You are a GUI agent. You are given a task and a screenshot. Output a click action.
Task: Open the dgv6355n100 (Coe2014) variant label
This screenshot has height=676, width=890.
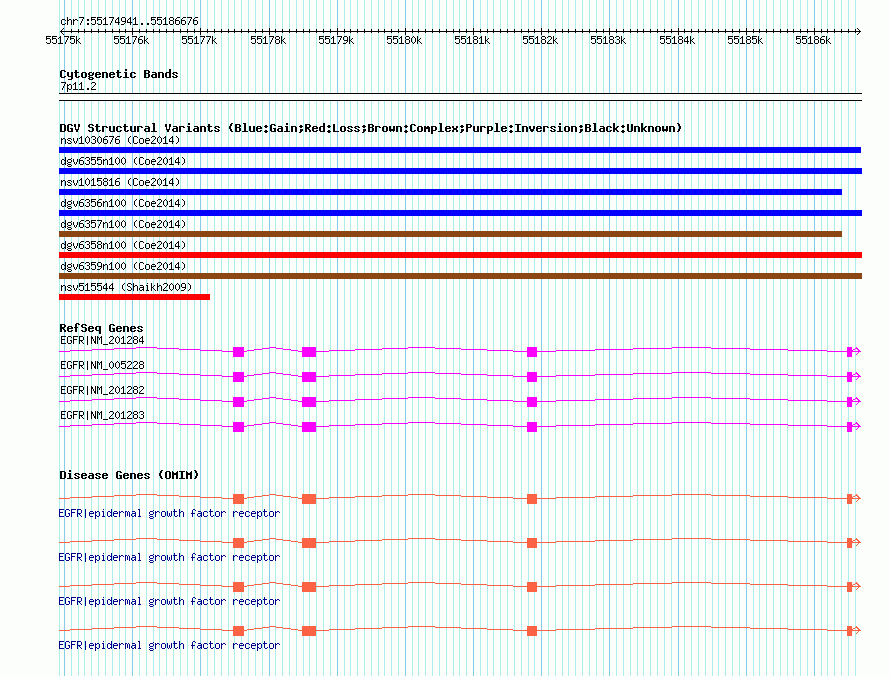[x=123, y=161]
